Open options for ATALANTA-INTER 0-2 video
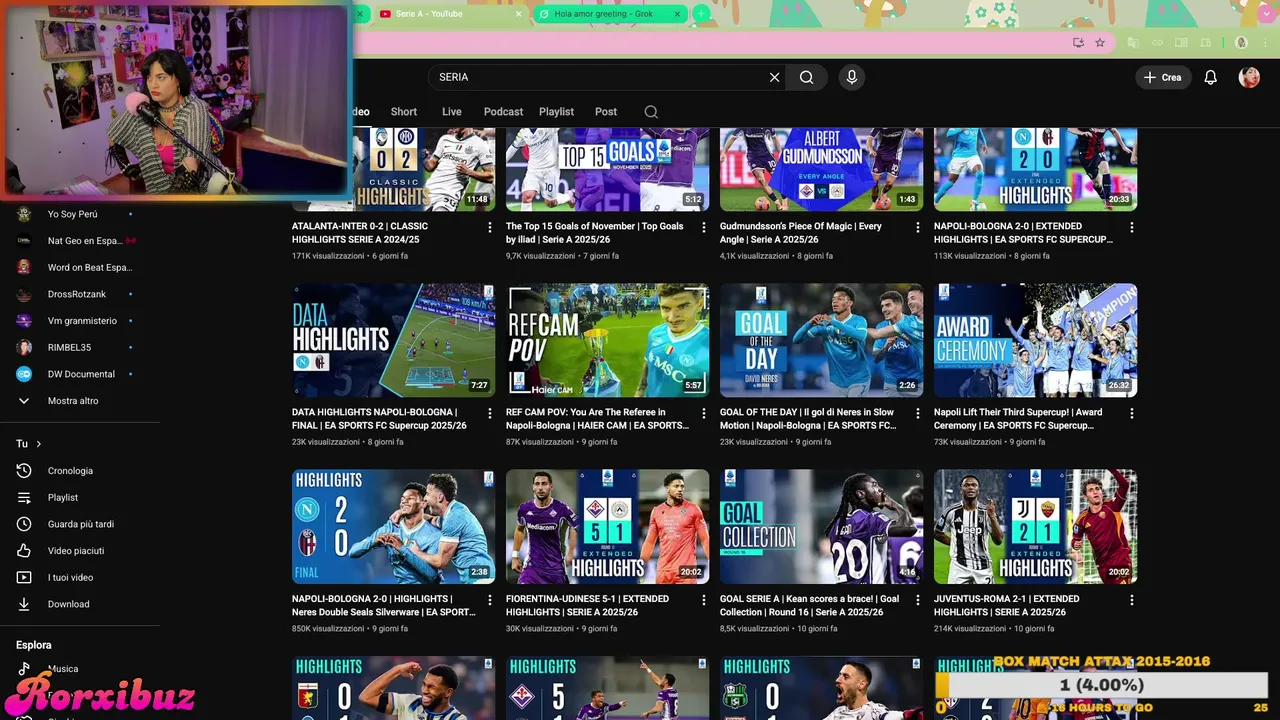The image size is (1280, 720). [490, 228]
